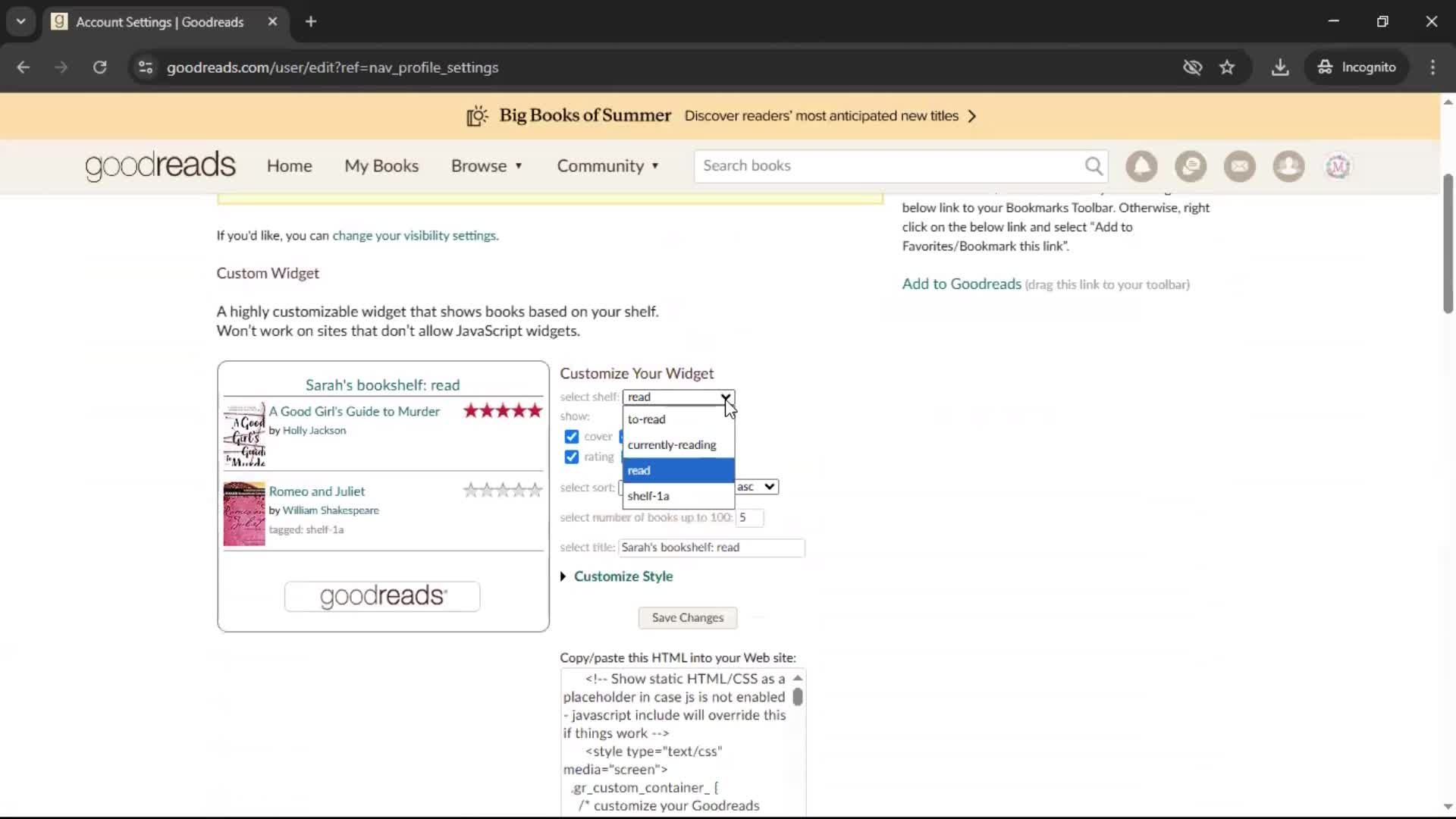Click the browser address bar URL

(x=332, y=67)
